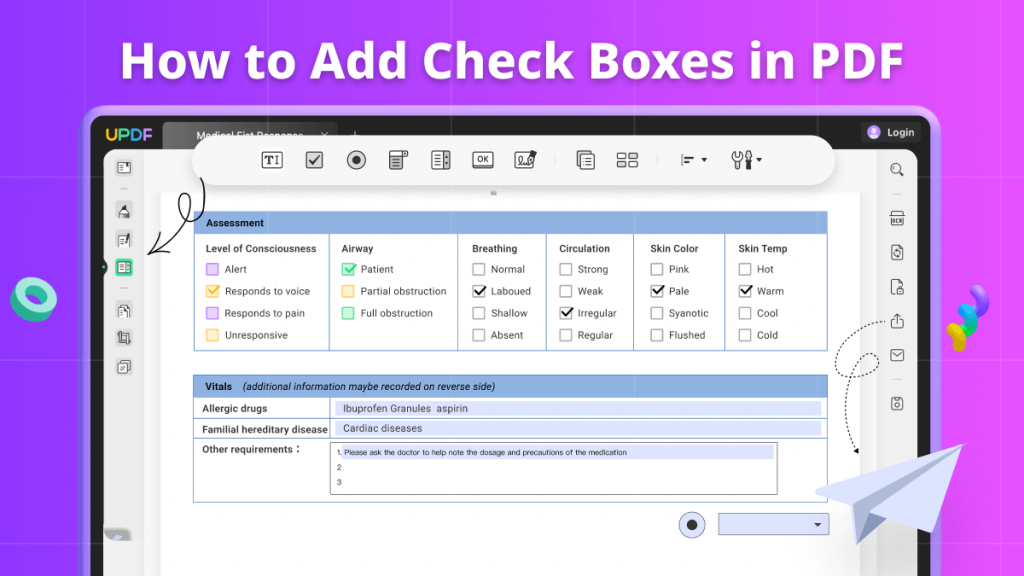
Task: Select the radio button beside the bottom combo box
Action: [692, 524]
